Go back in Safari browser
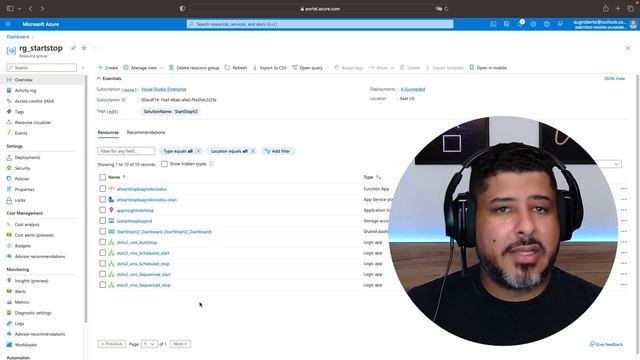 [x=30, y=9]
